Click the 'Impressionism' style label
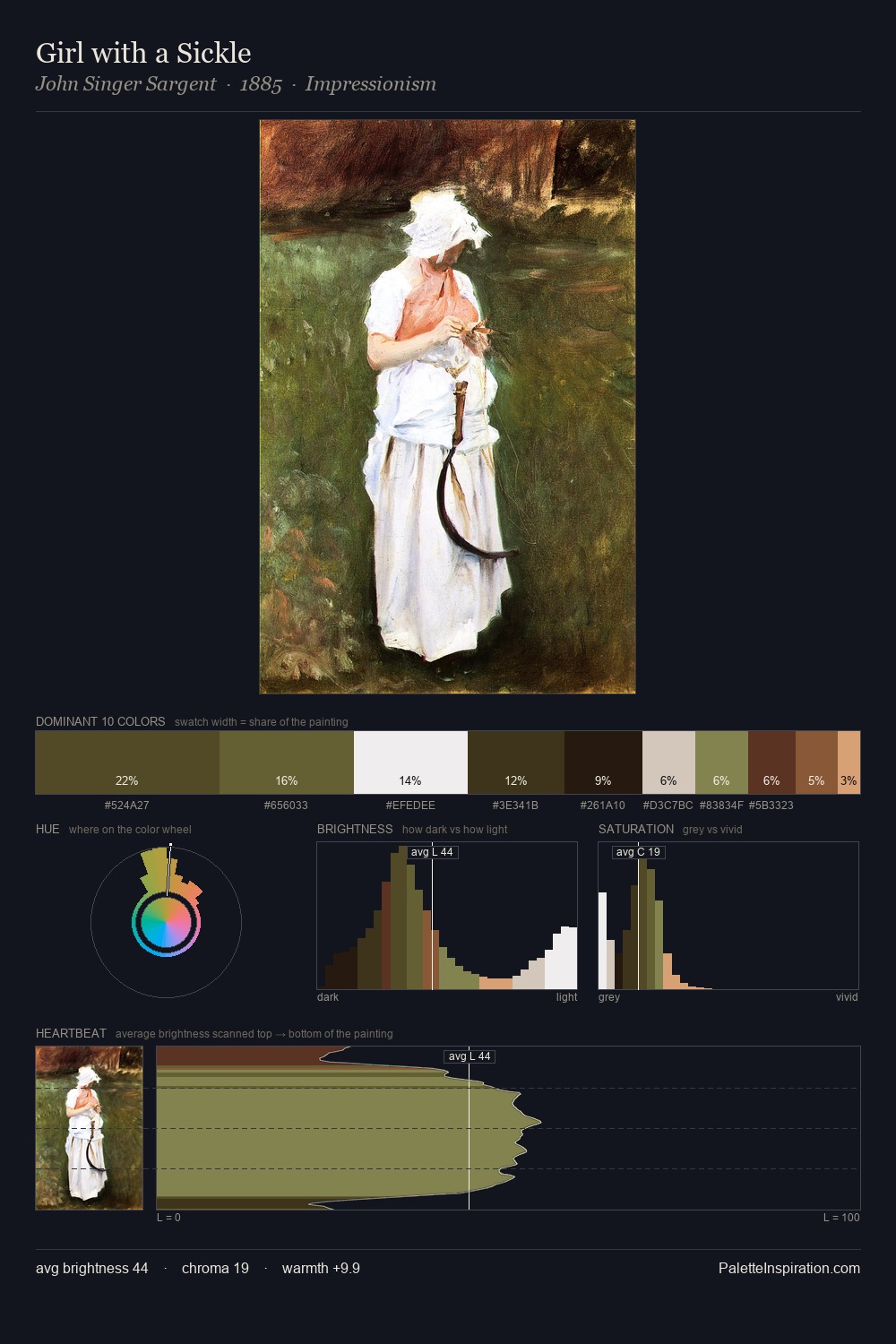 371,84
